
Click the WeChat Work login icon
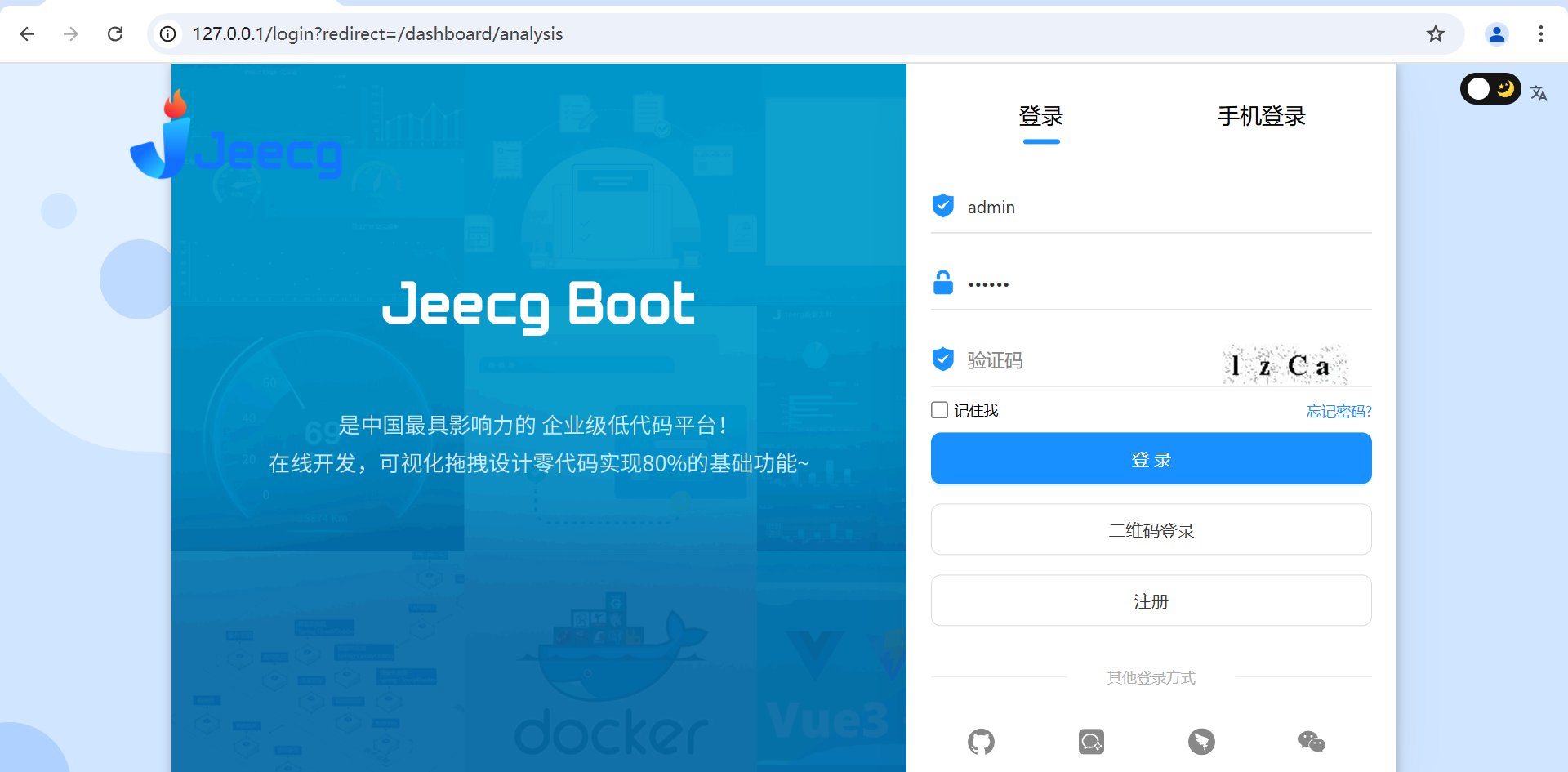coord(1091,742)
